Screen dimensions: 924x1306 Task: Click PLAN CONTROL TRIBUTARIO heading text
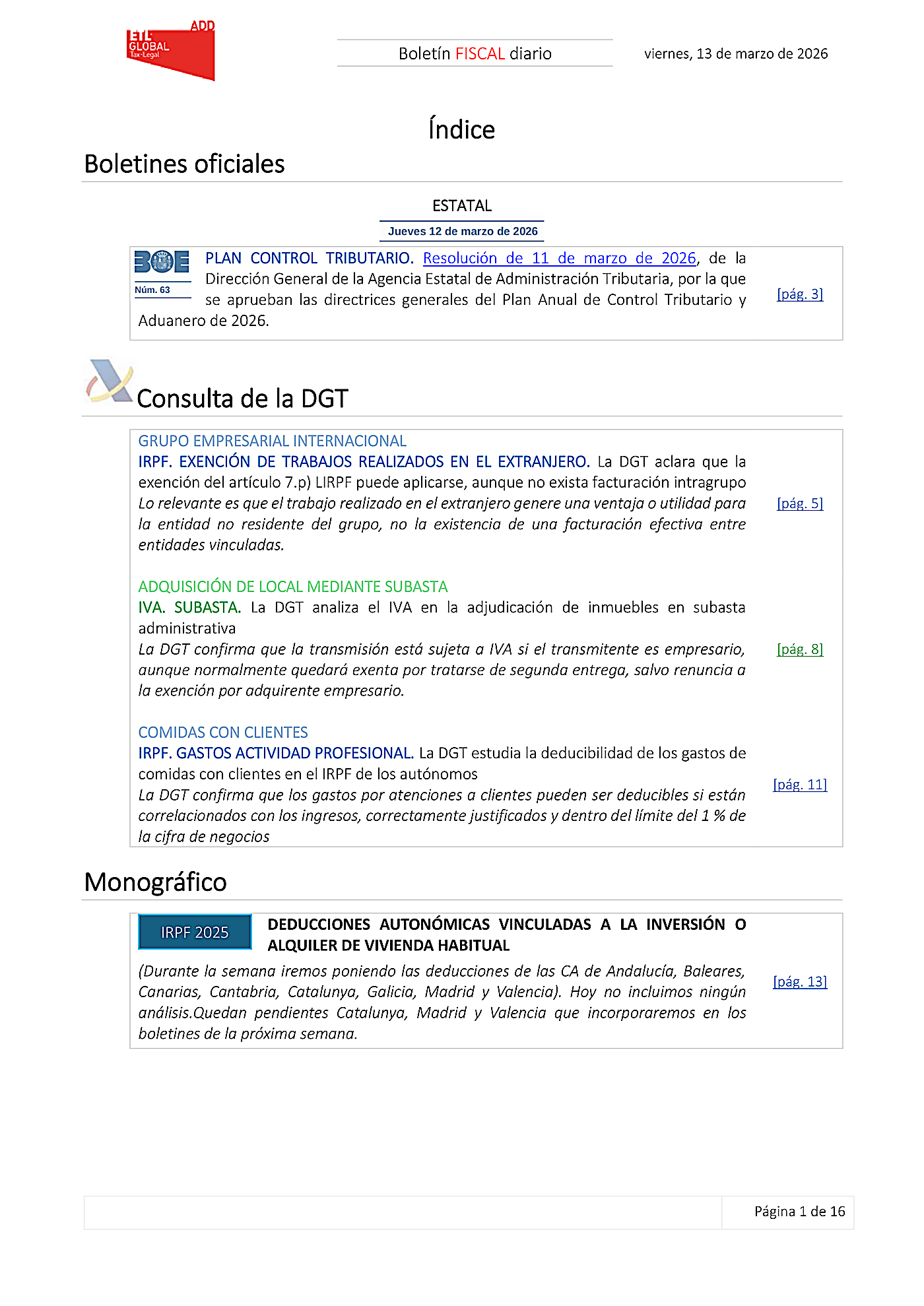(310, 258)
